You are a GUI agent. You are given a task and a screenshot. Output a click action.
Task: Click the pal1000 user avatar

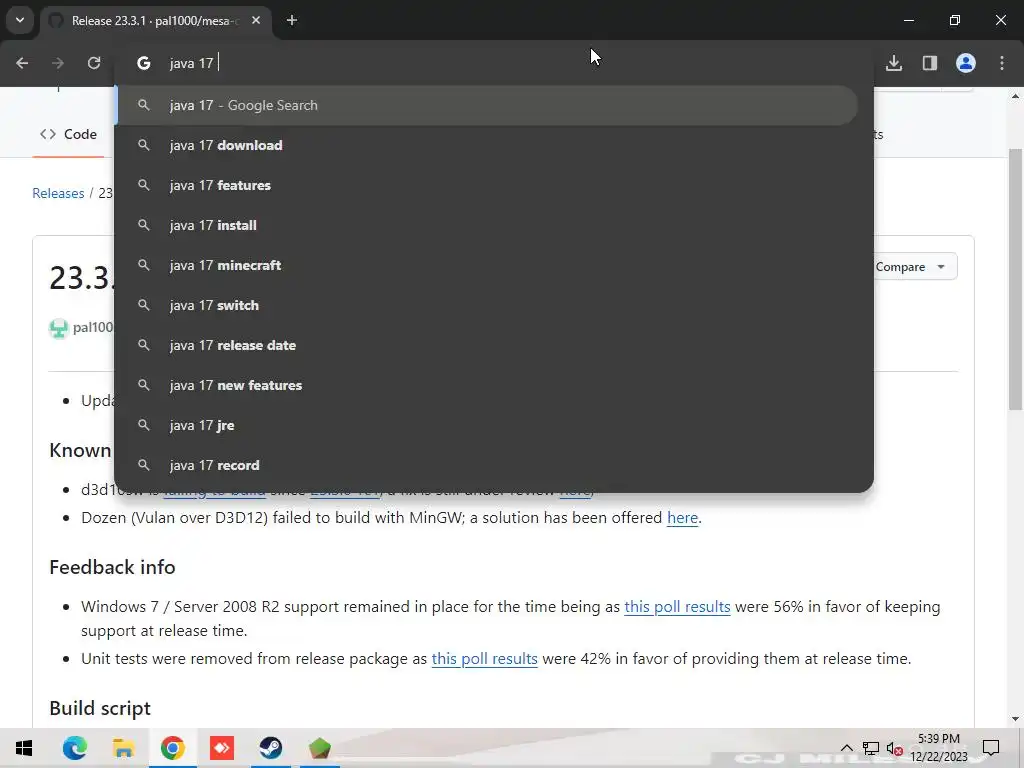click(59, 328)
